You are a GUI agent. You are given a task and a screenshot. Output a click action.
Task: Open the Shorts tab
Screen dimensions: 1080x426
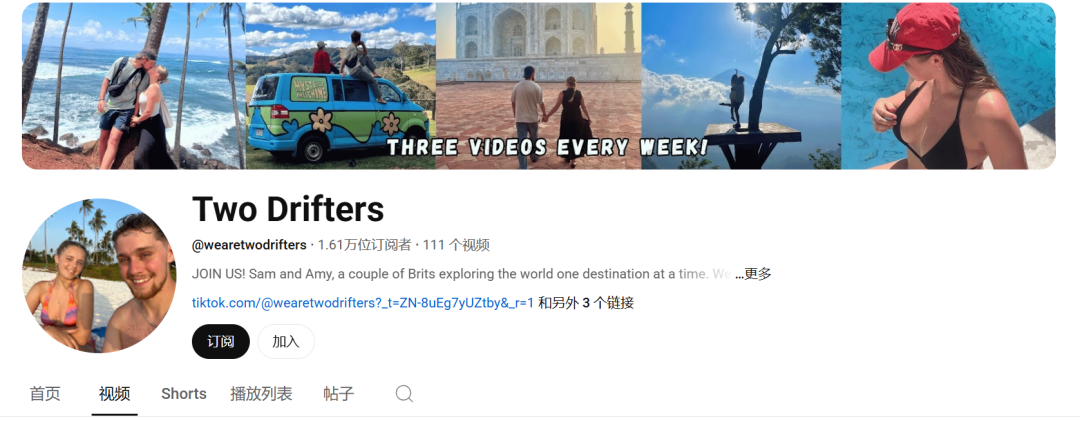coord(184,394)
